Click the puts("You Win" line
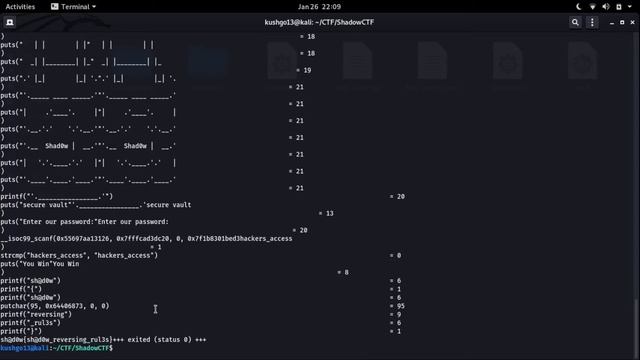The height and width of the screenshot is (360, 640). click(40, 264)
